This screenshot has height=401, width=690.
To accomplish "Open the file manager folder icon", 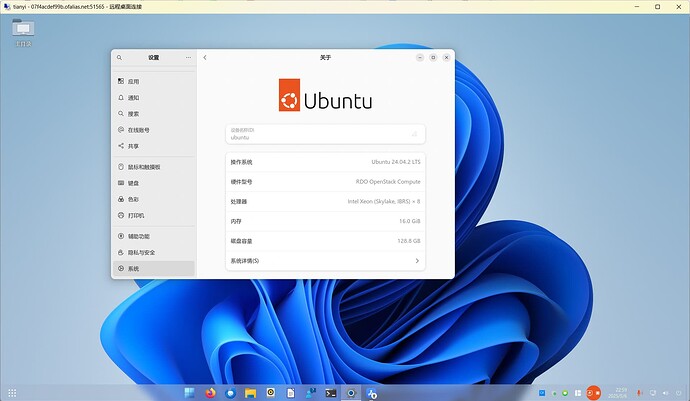I will click(250, 393).
